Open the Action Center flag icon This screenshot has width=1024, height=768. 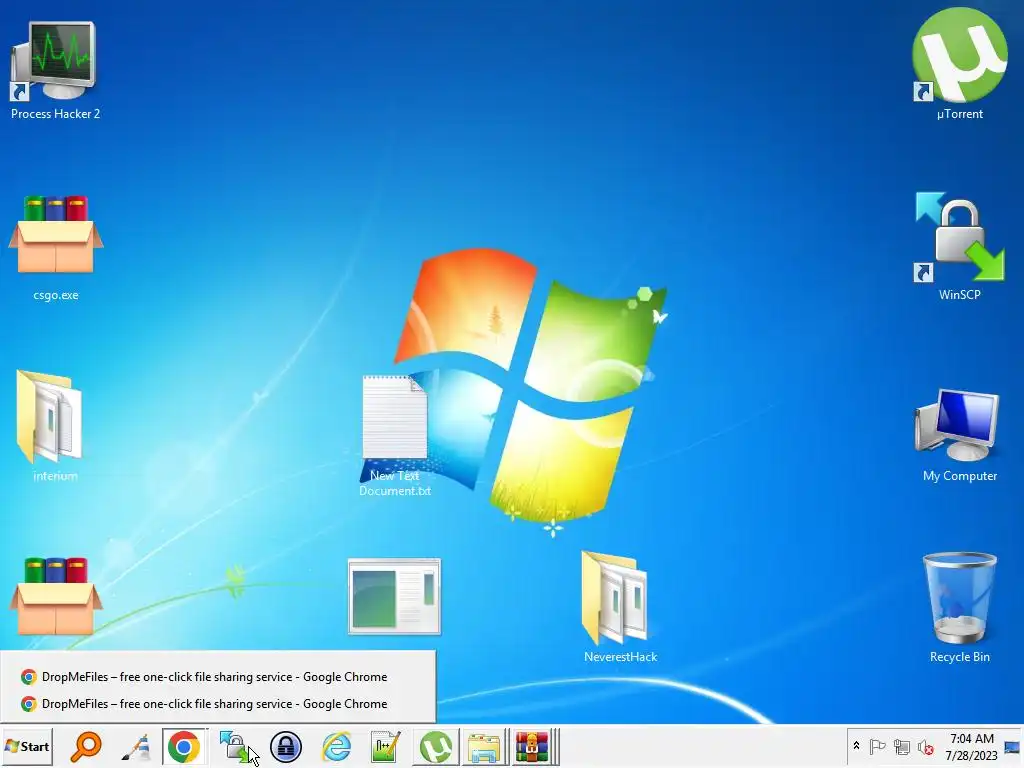pos(877,746)
